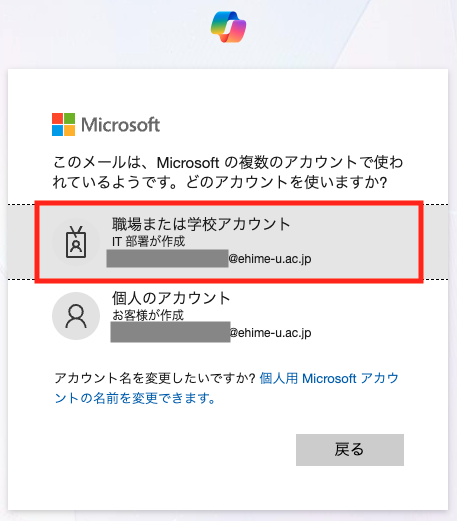
Task: Click the account selection prompt heading
Action: coord(228,172)
